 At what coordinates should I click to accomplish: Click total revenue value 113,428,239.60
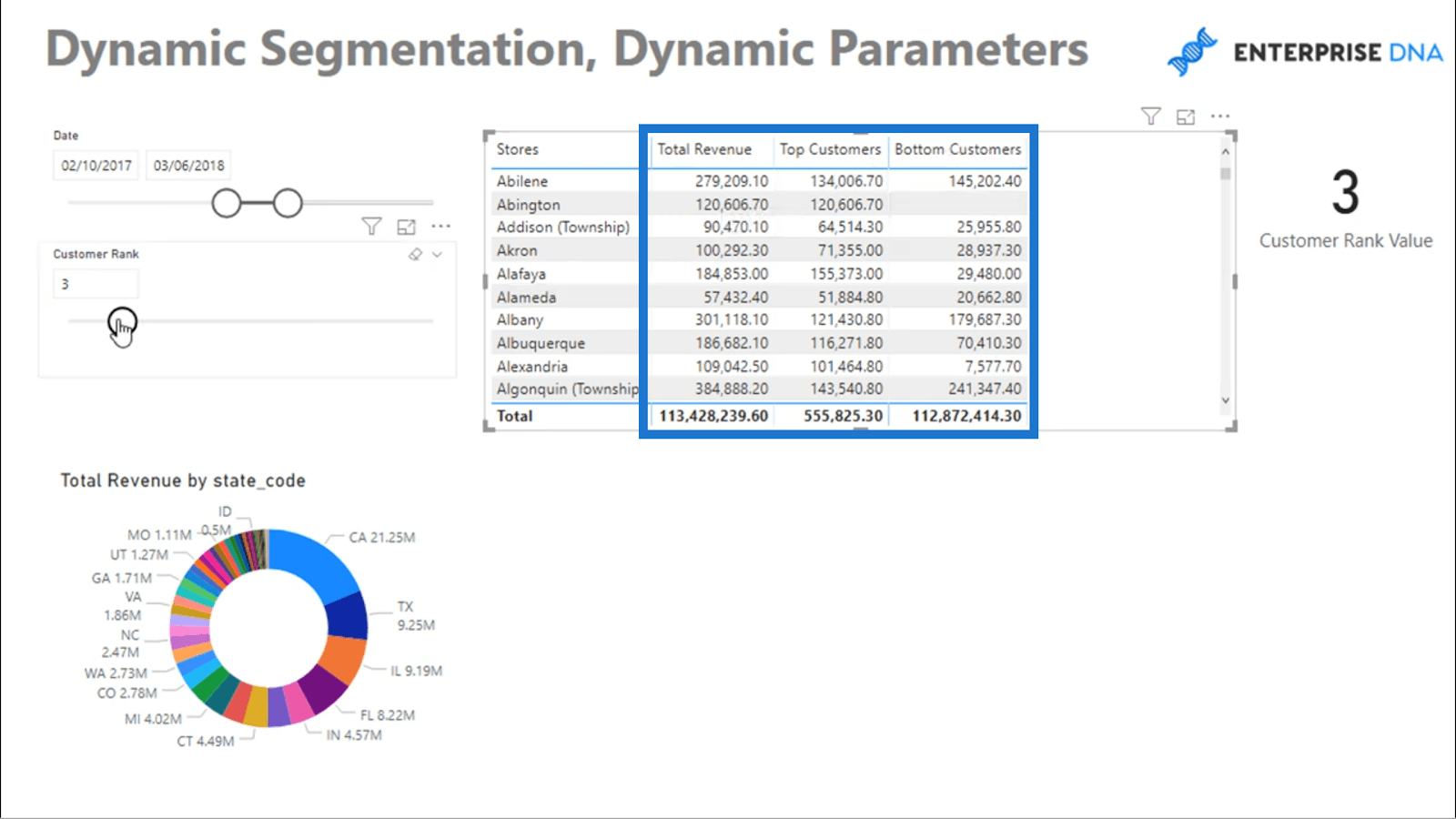pyautogui.click(x=713, y=416)
